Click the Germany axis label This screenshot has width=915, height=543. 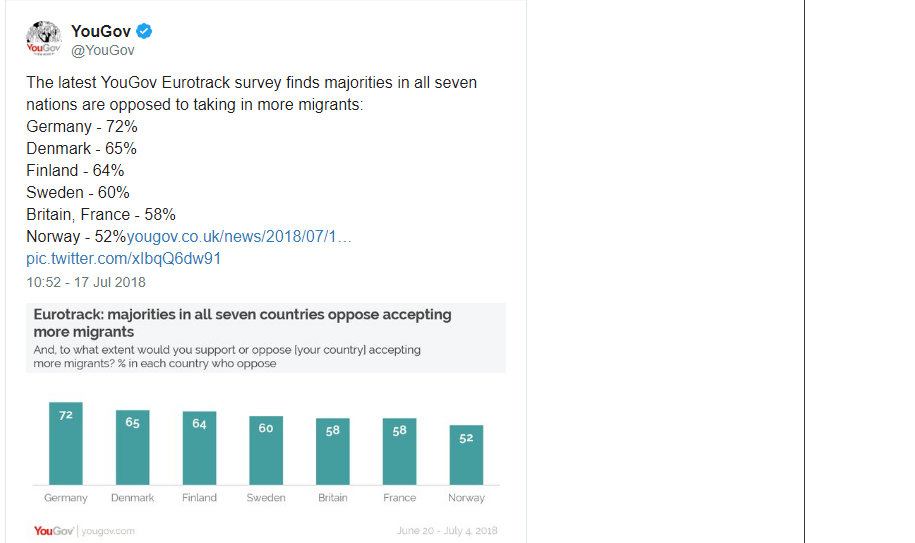point(66,498)
